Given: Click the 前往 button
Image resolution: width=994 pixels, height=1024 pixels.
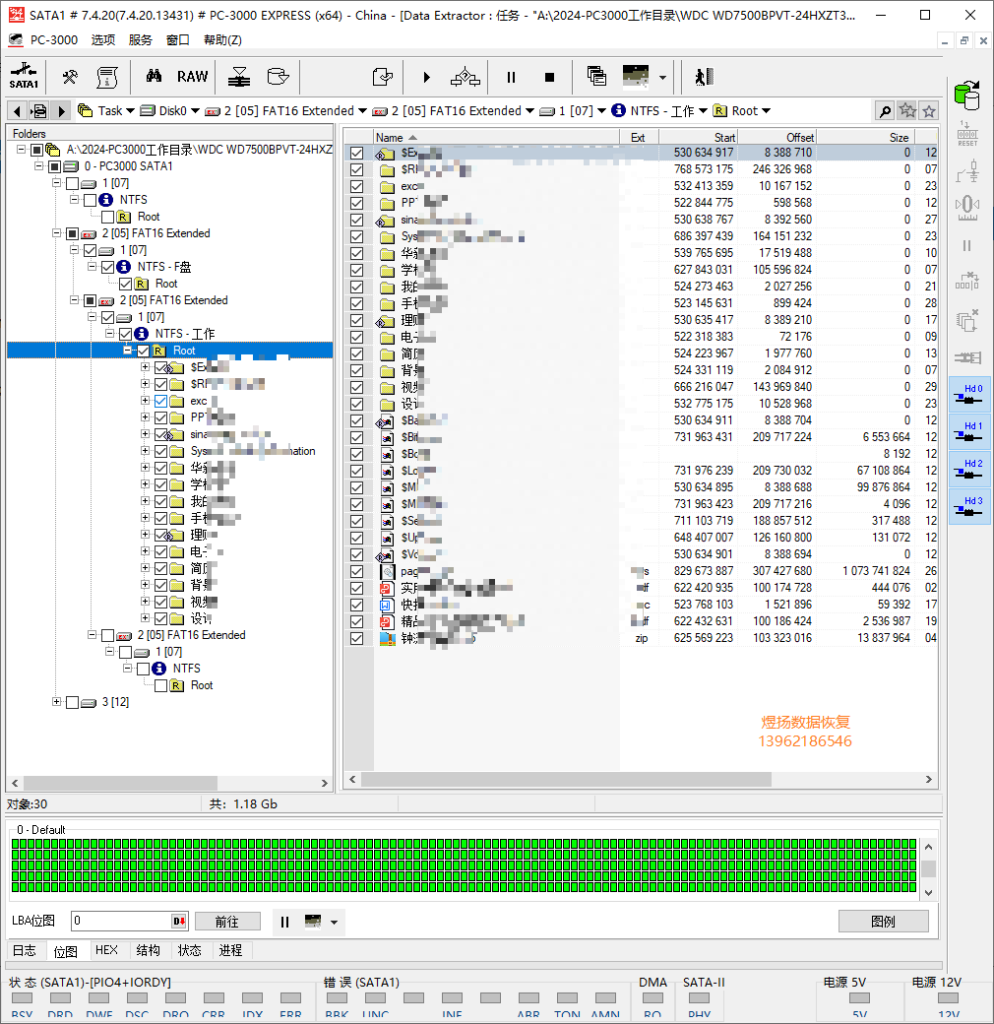Looking at the screenshot, I should tap(227, 921).
